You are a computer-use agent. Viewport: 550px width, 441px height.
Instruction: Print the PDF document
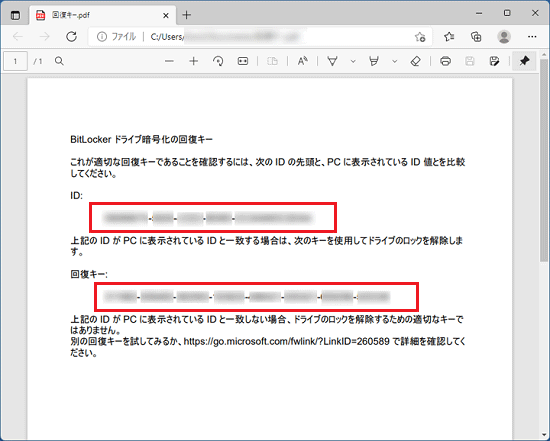445,61
